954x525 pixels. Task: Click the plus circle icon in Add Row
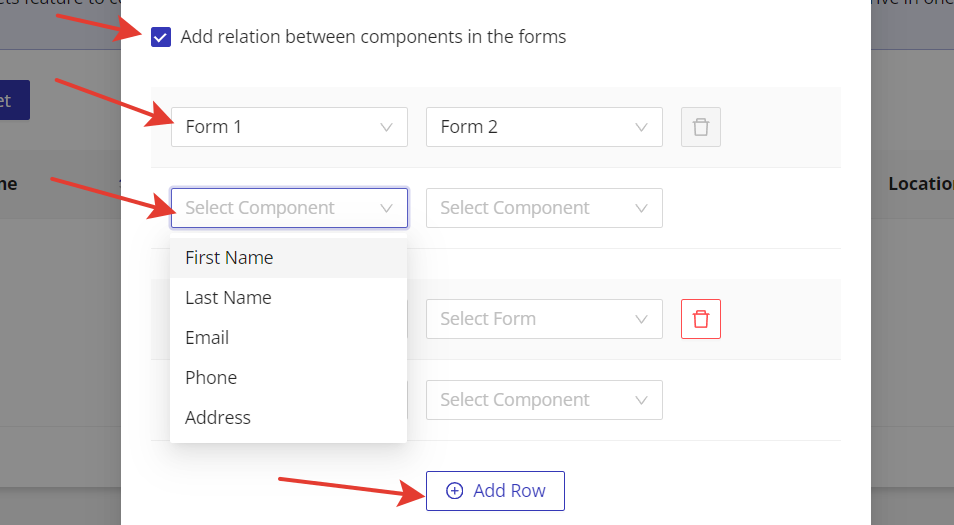click(x=455, y=491)
